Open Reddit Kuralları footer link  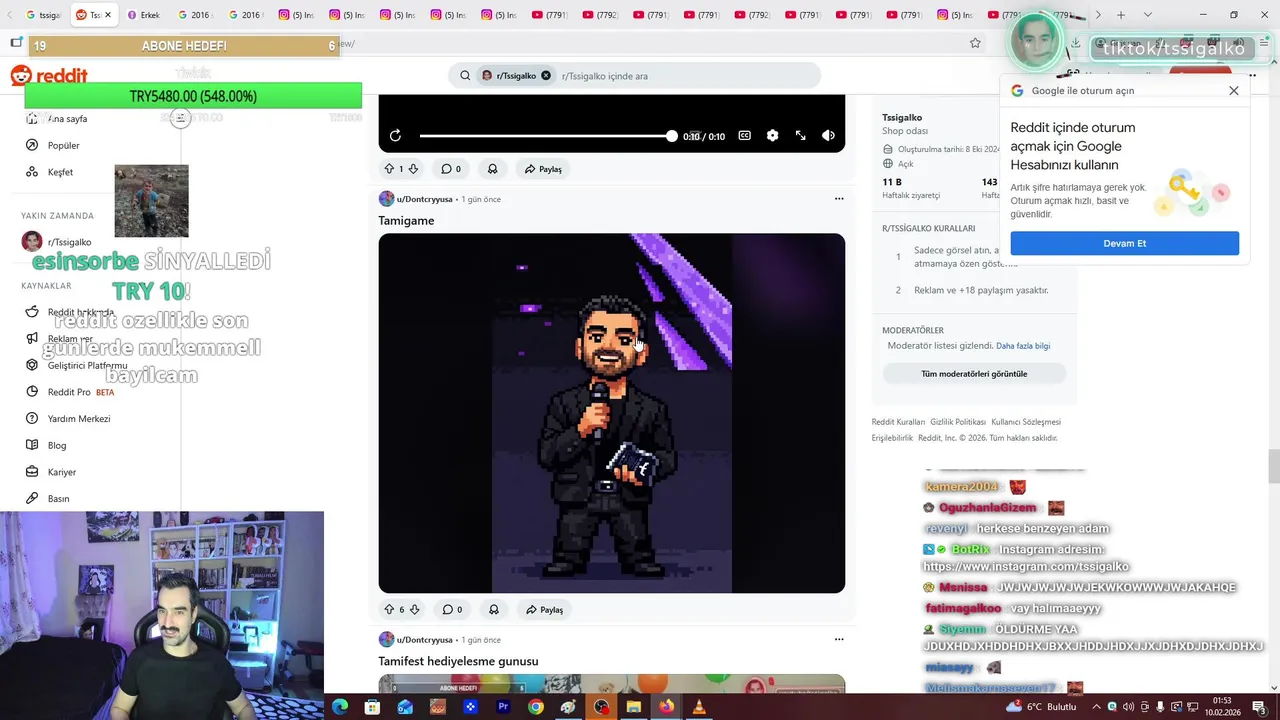pos(898,422)
